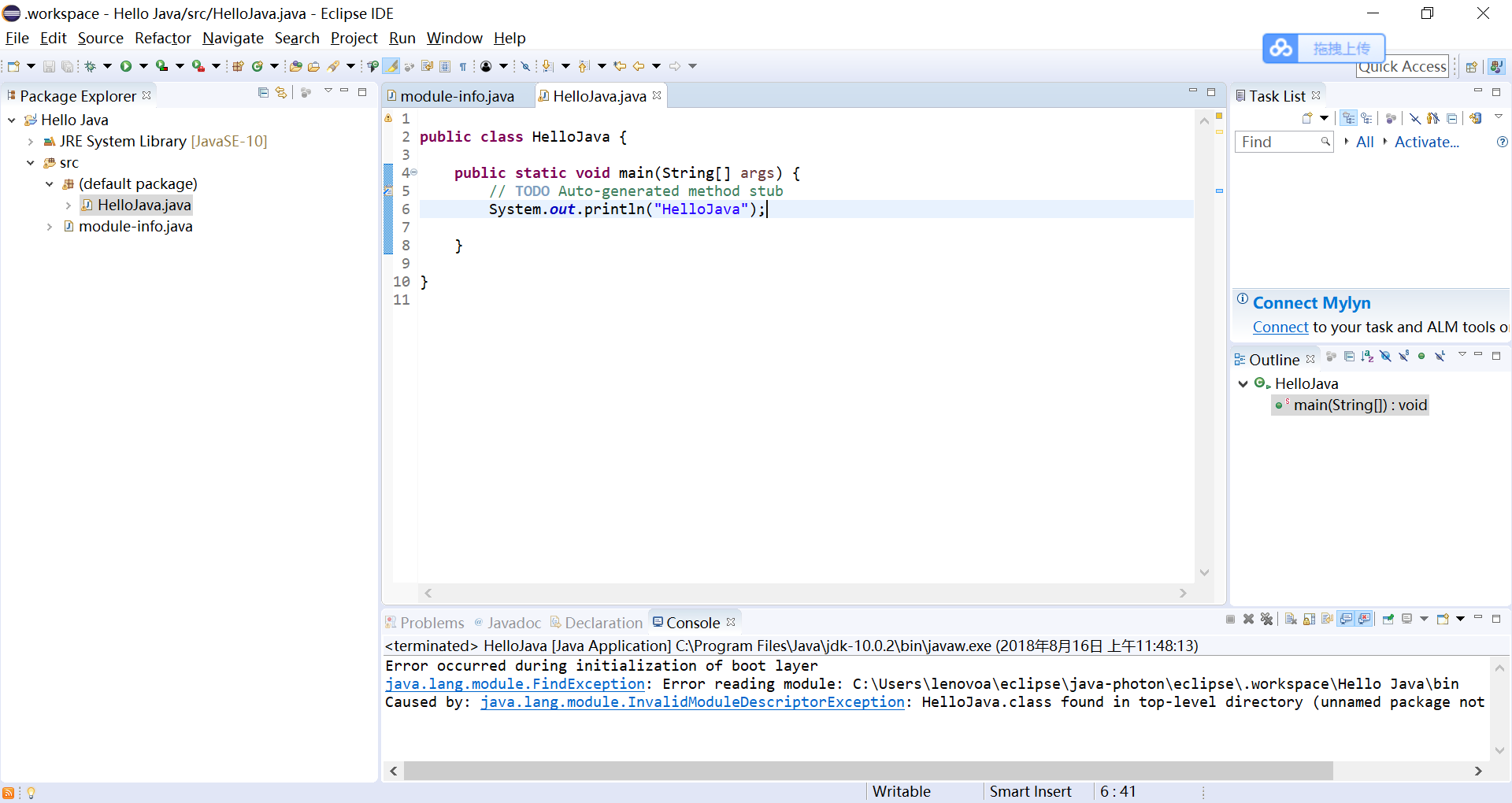Toggle Categorized presentation in Task List
Viewport: 1512px width, 803px height.
(1349, 118)
